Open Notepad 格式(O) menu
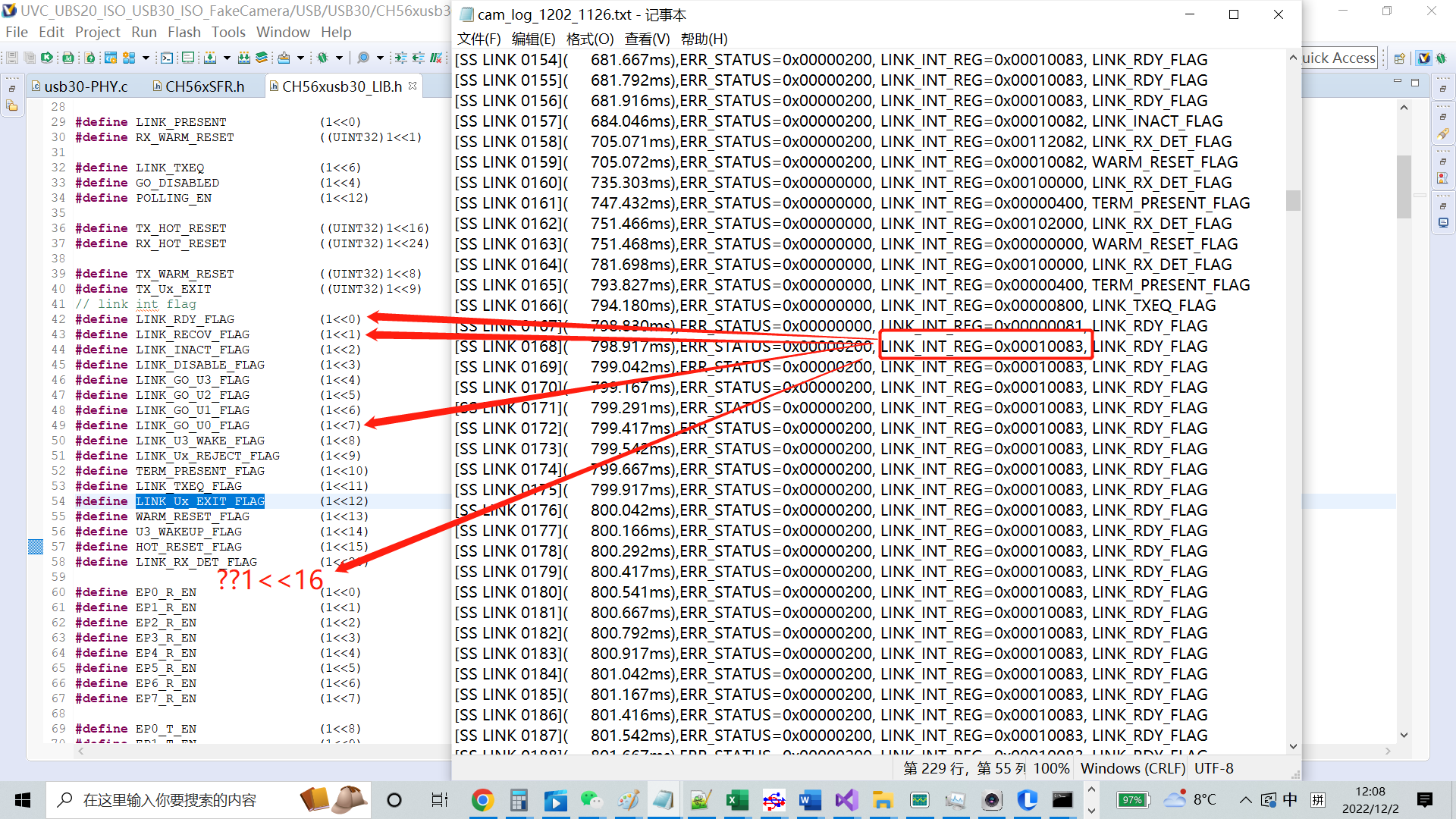This screenshot has height=819, width=1456. (590, 39)
